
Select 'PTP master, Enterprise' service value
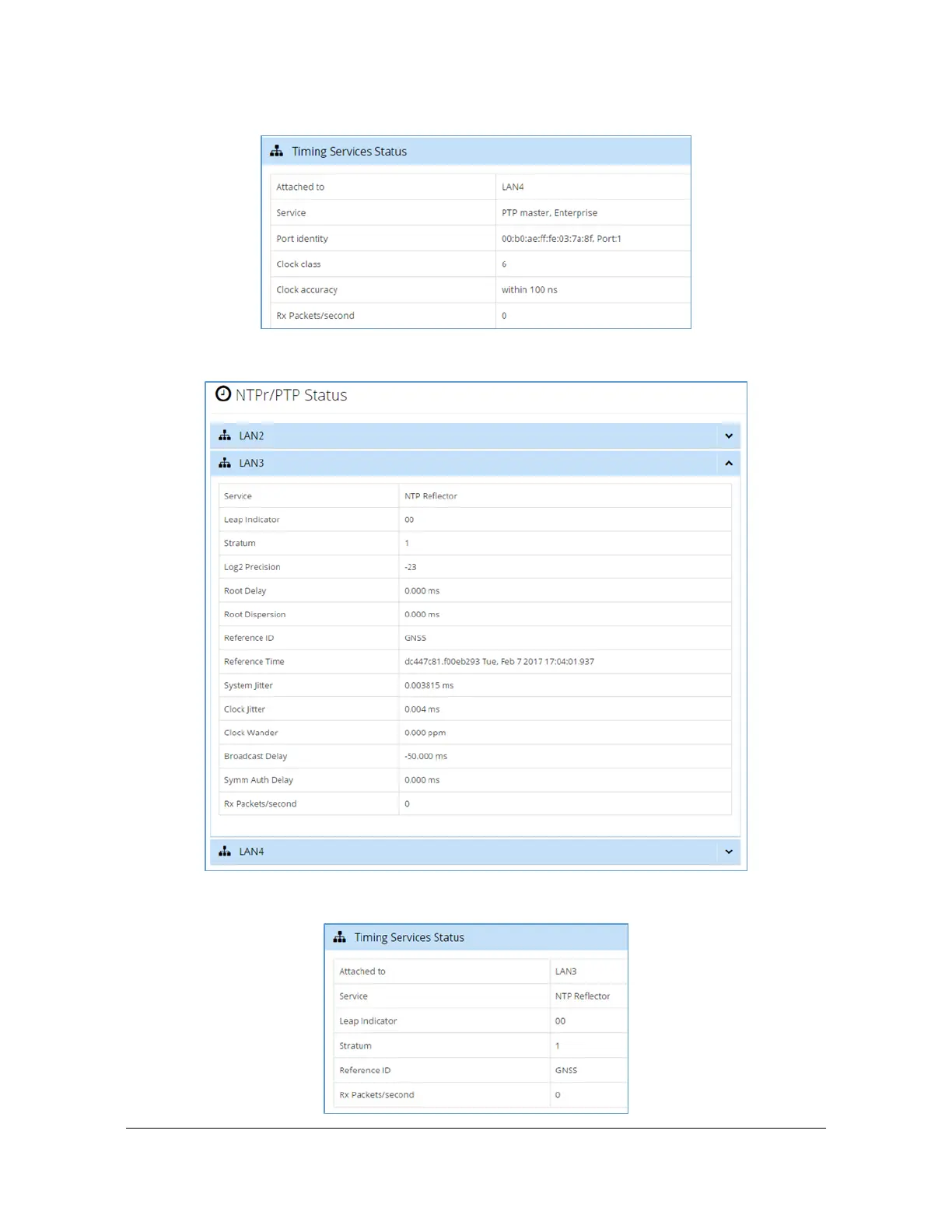pyautogui.click(x=549, y=212)
